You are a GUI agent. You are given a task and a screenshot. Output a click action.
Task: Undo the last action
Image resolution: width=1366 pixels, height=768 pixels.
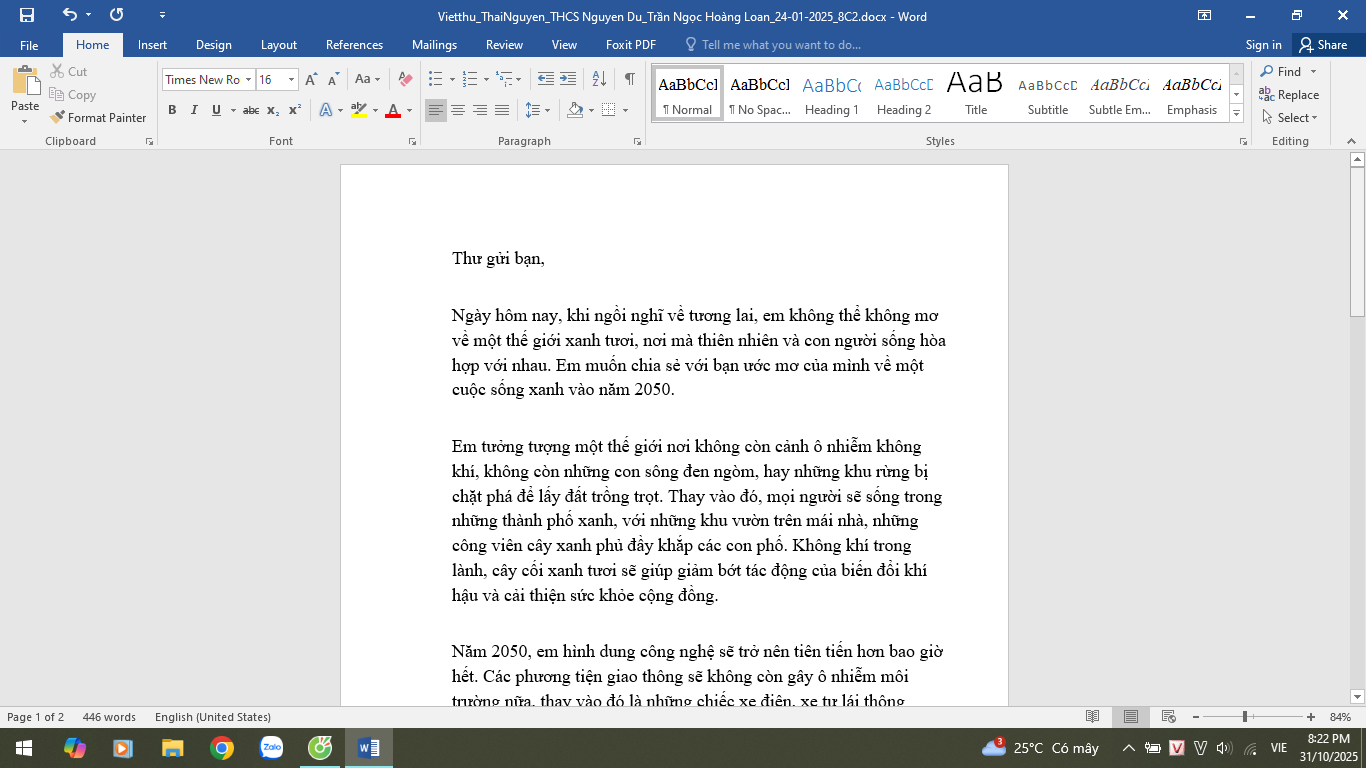tap(69, 15)
